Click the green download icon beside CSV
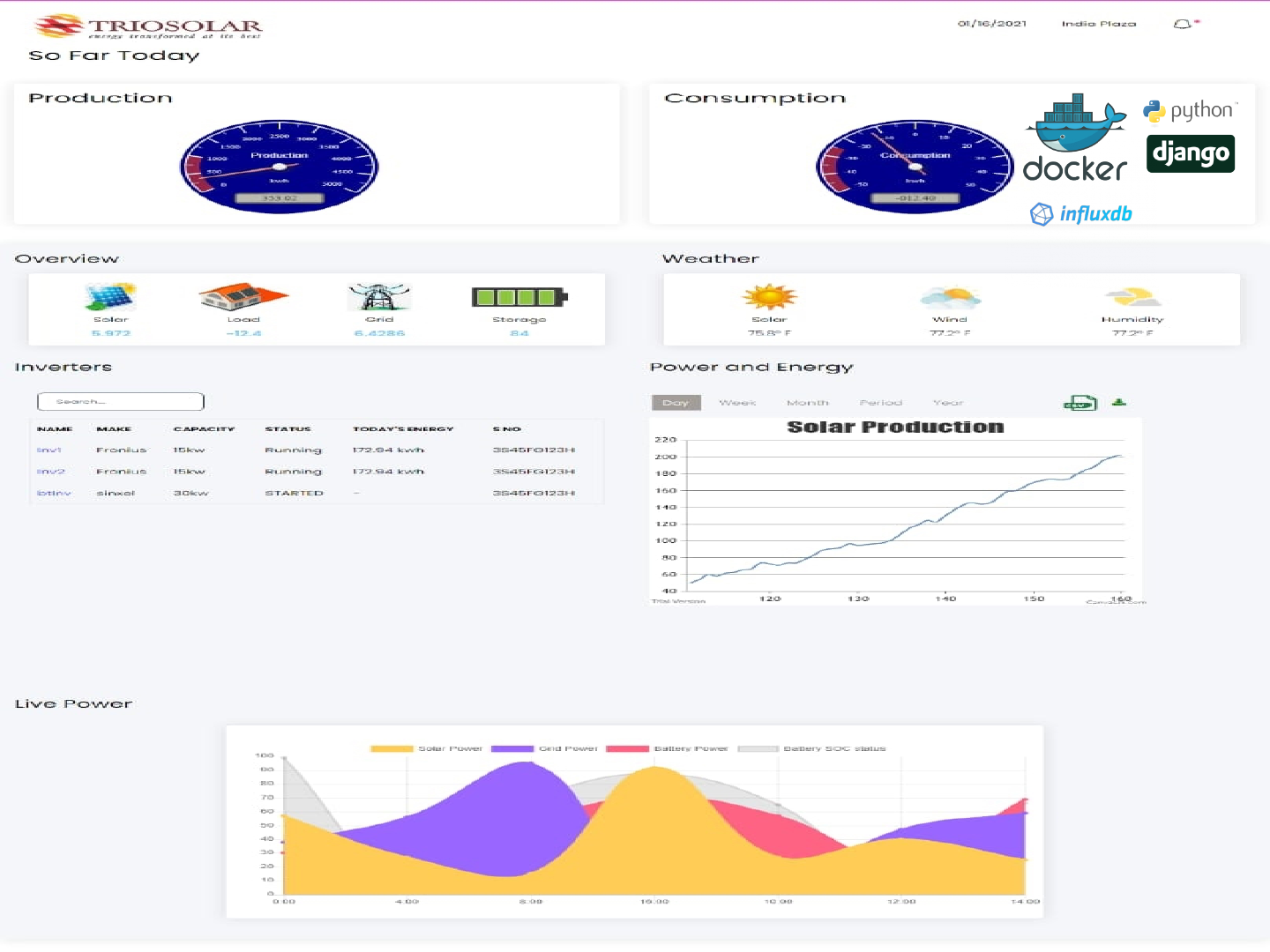1270x952 pixels. click(1119, 402)
